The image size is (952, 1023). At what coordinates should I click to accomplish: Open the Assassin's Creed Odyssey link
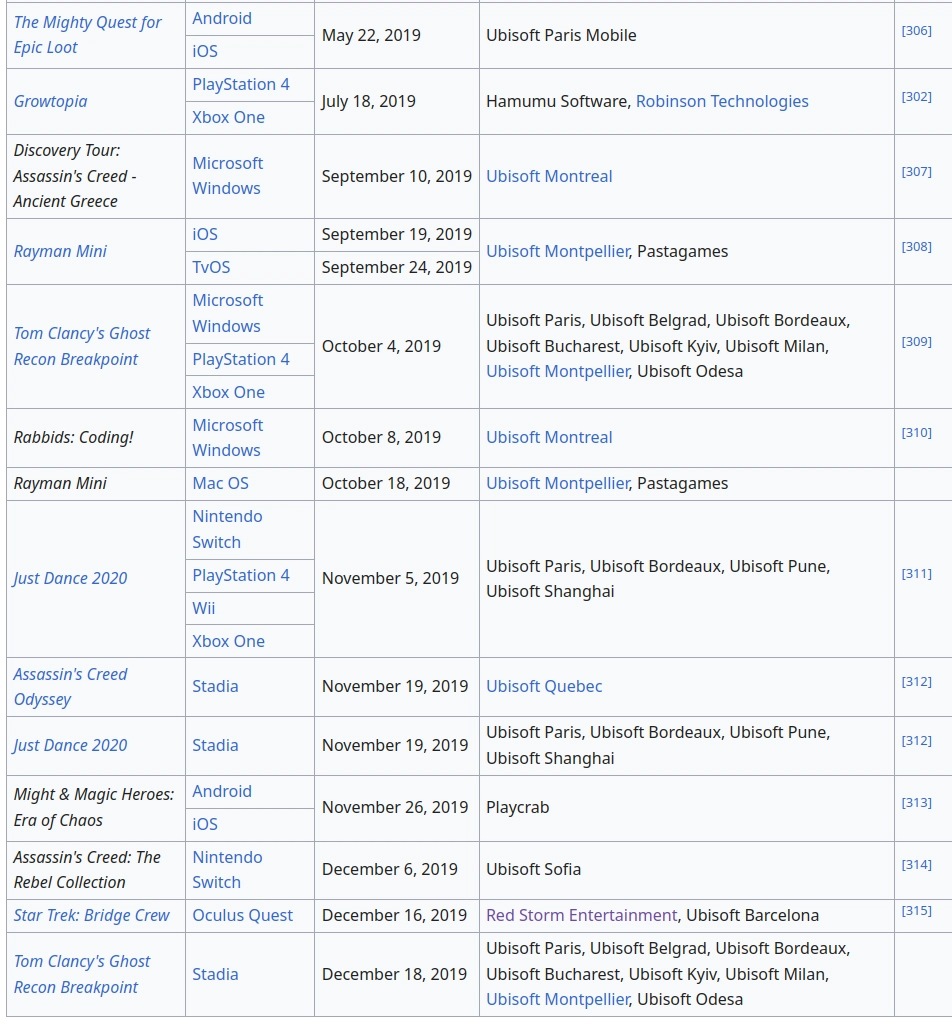pos(70,686)
